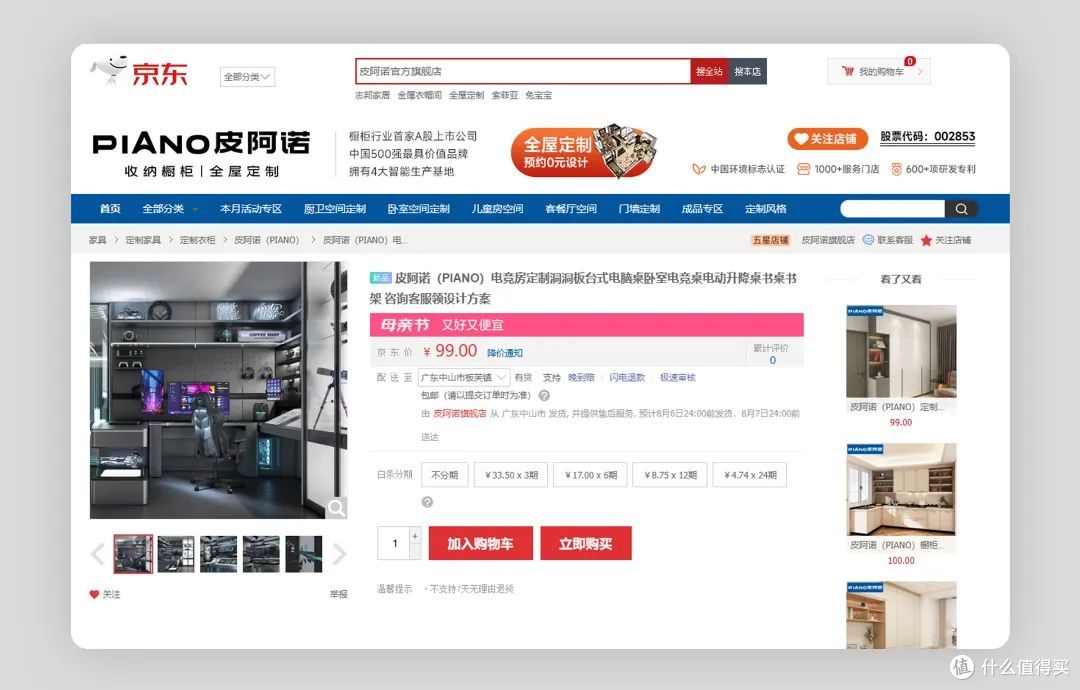Click the 中国环境标志认证 leaf icon
This screenshot has width=1080, height=690.
698,169
